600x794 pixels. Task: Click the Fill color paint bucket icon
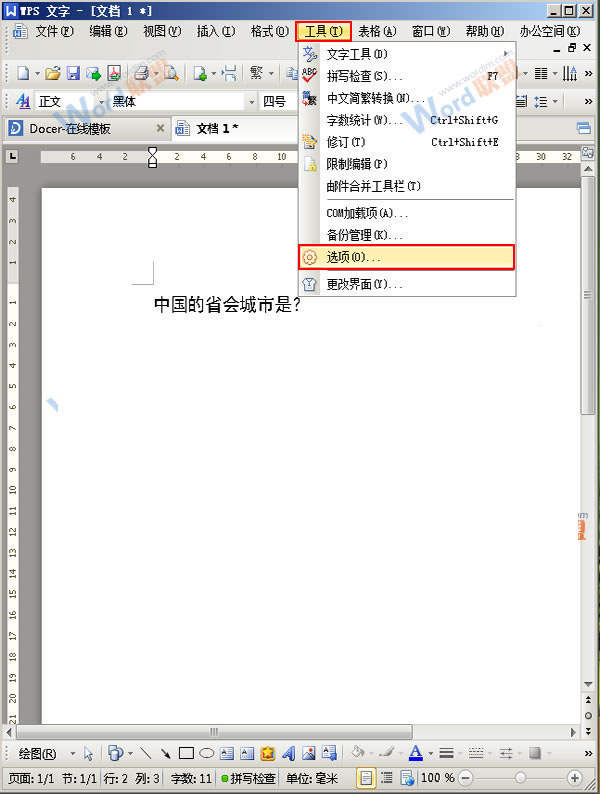click(358, 752)
